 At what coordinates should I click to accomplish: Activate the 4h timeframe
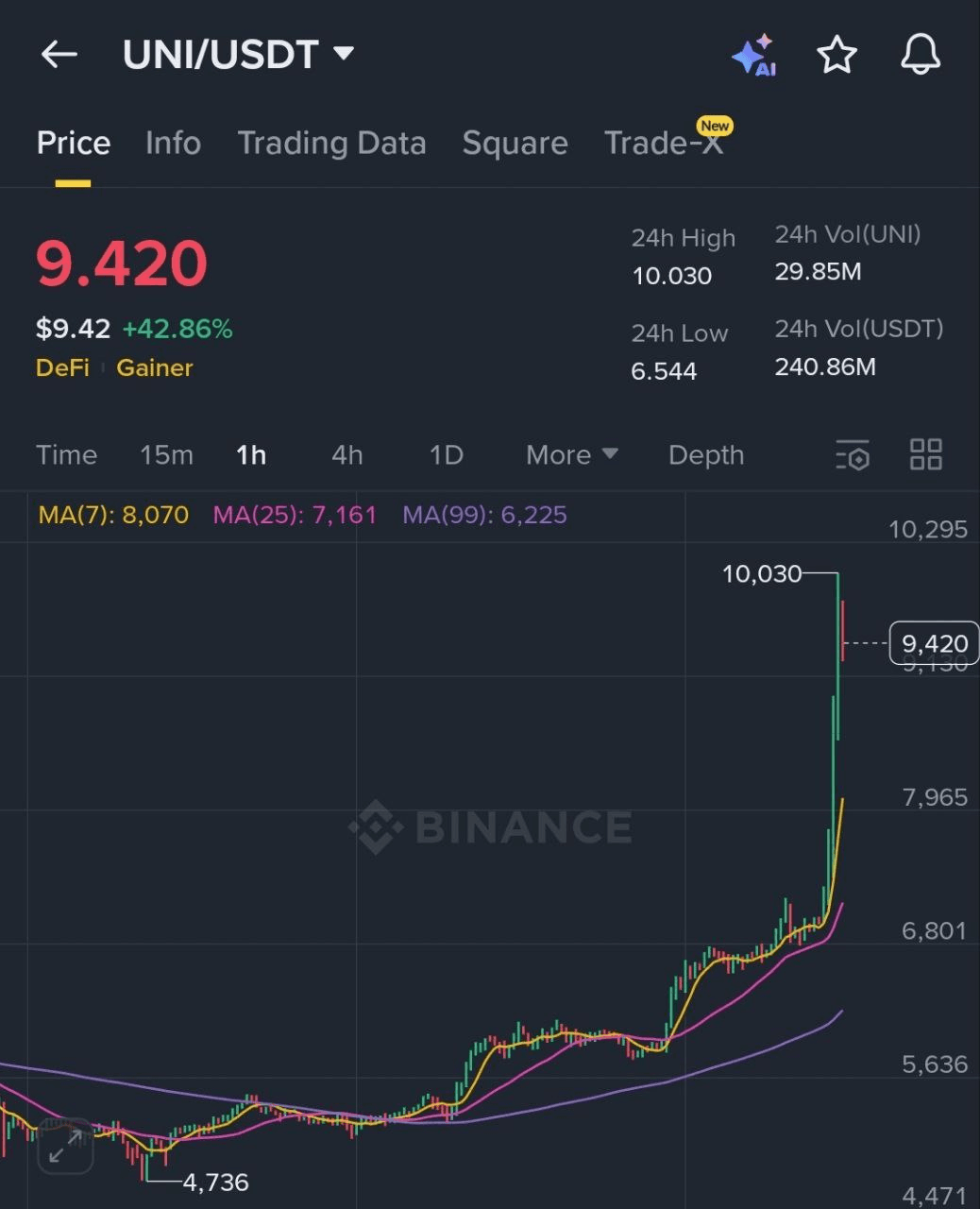pyautogui.click(x=346, y=454)
